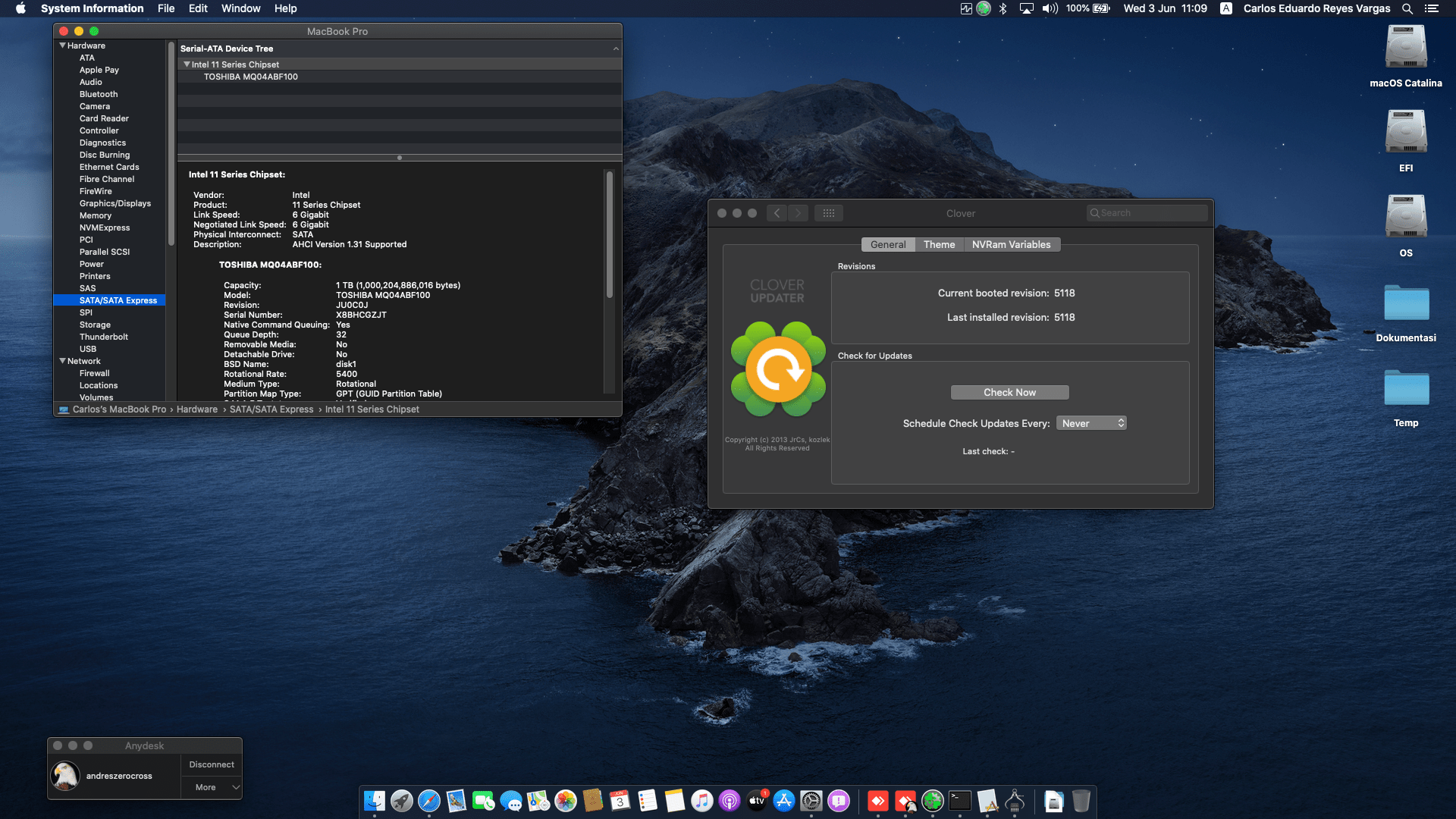Collapse the Serial-ATA Device Tree section
The image size is (1456, 819).
[616, 48]
